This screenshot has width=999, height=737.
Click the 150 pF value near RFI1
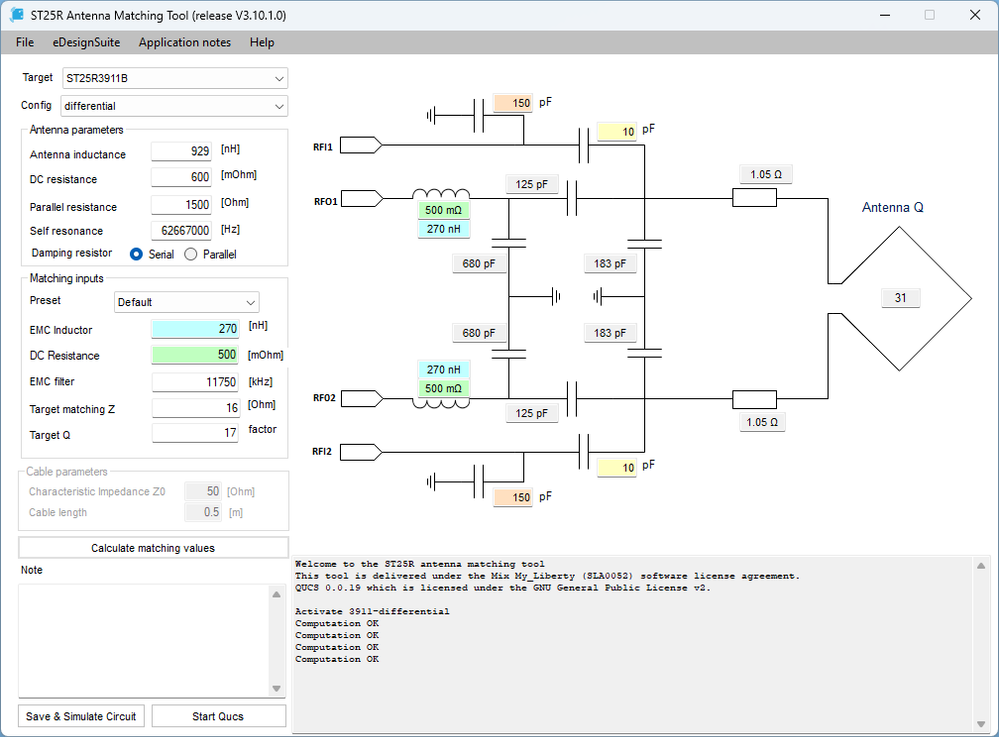[514, 103]
